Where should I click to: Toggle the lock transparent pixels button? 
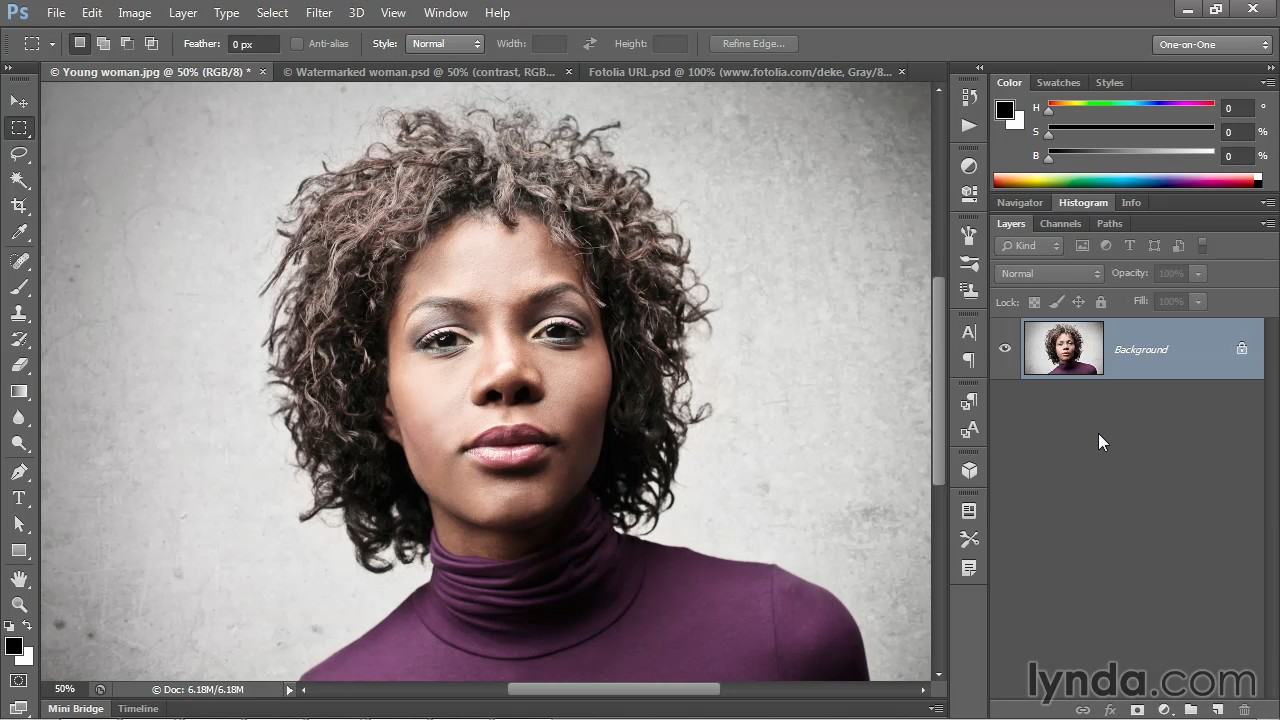coord(1034,302)
